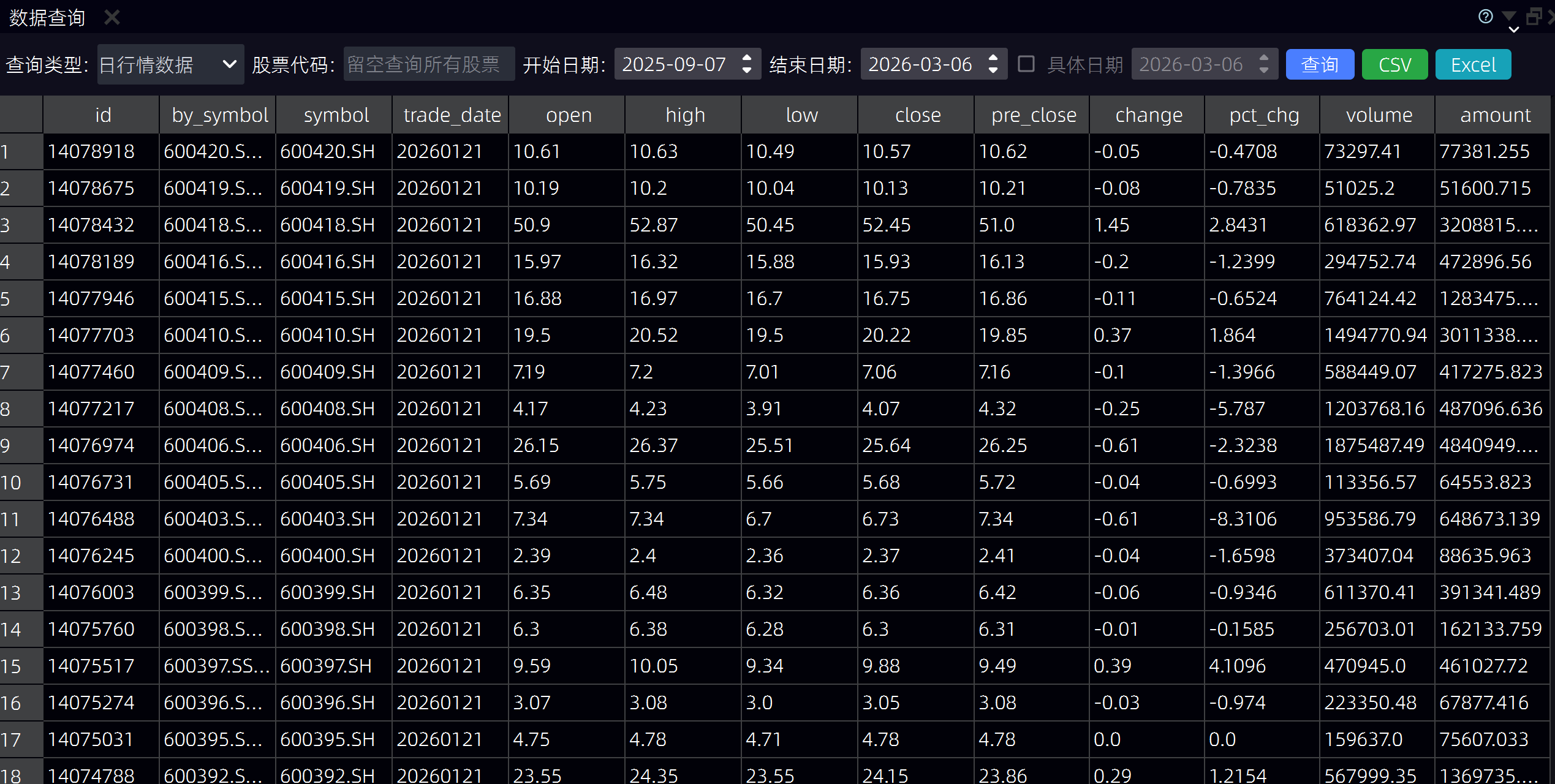The image size is (1555, 784).
Task: Click the table corner select-all cell
Action: [x=21, y=115]
